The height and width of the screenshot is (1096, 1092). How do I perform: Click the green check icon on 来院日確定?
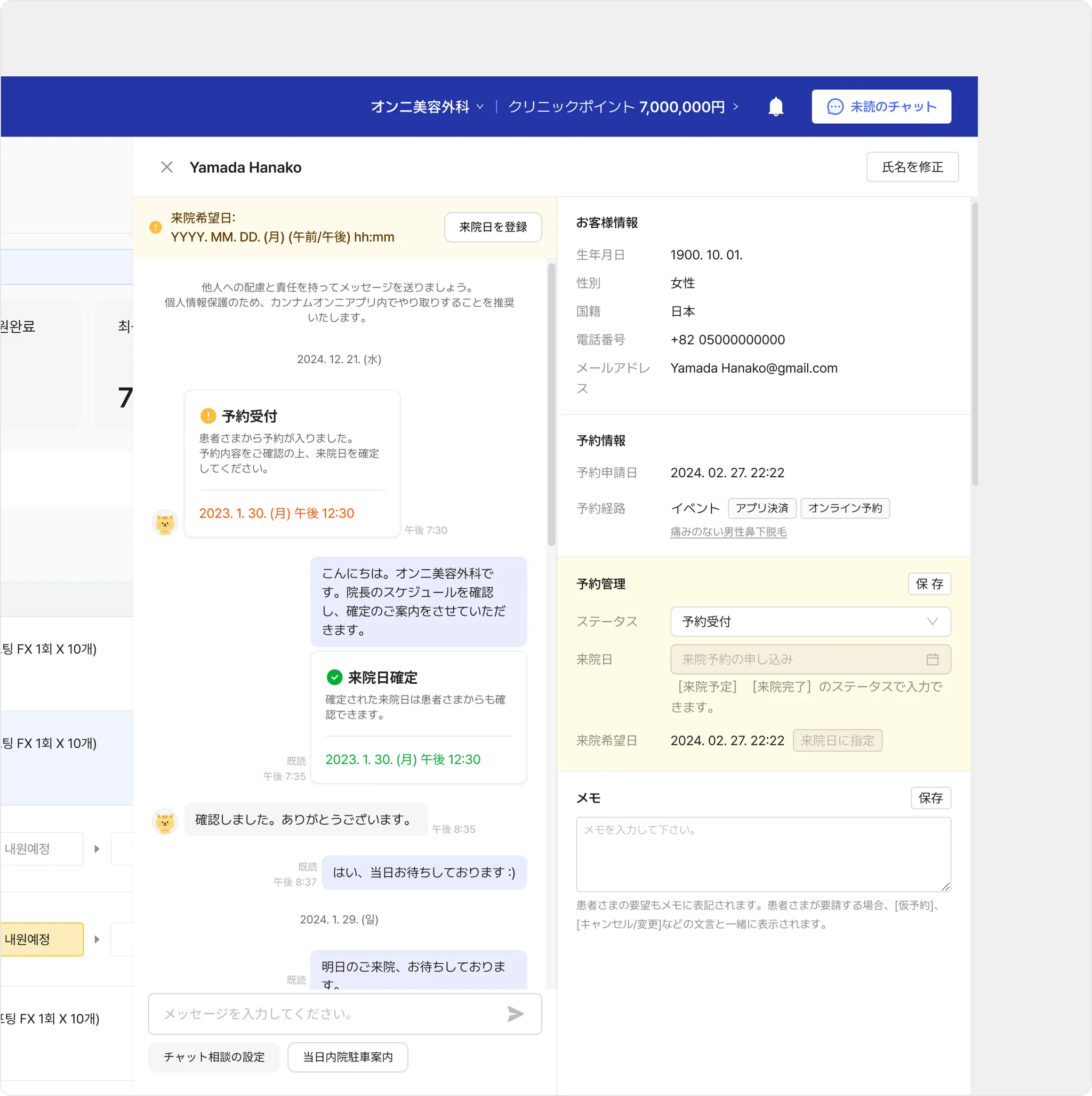click(334, 677)
